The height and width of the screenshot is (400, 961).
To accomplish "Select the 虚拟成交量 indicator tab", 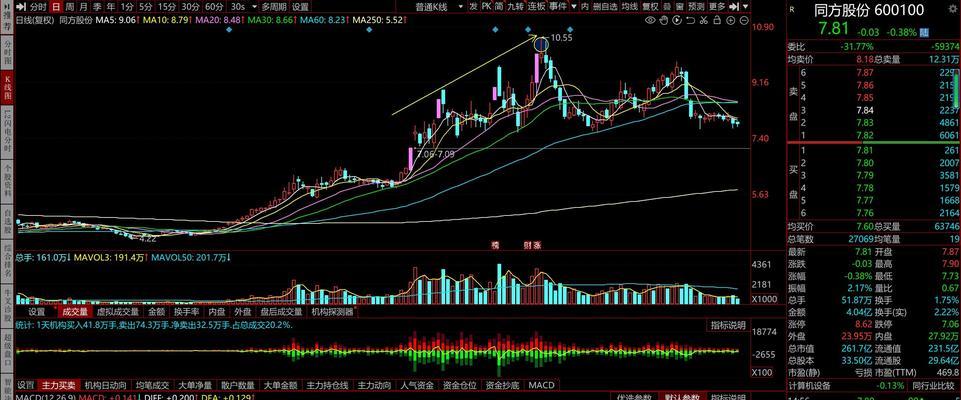I will click(x=118, y=312).
